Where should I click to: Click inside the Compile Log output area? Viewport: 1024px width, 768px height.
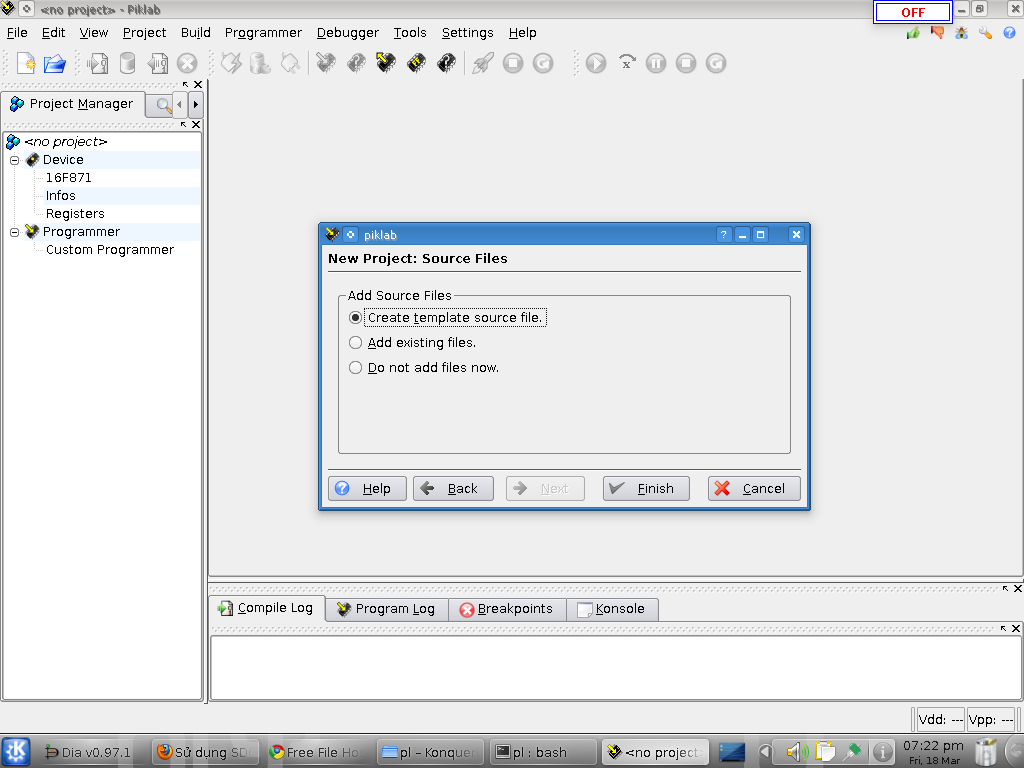pyautogui.click(x=615, y=667)
